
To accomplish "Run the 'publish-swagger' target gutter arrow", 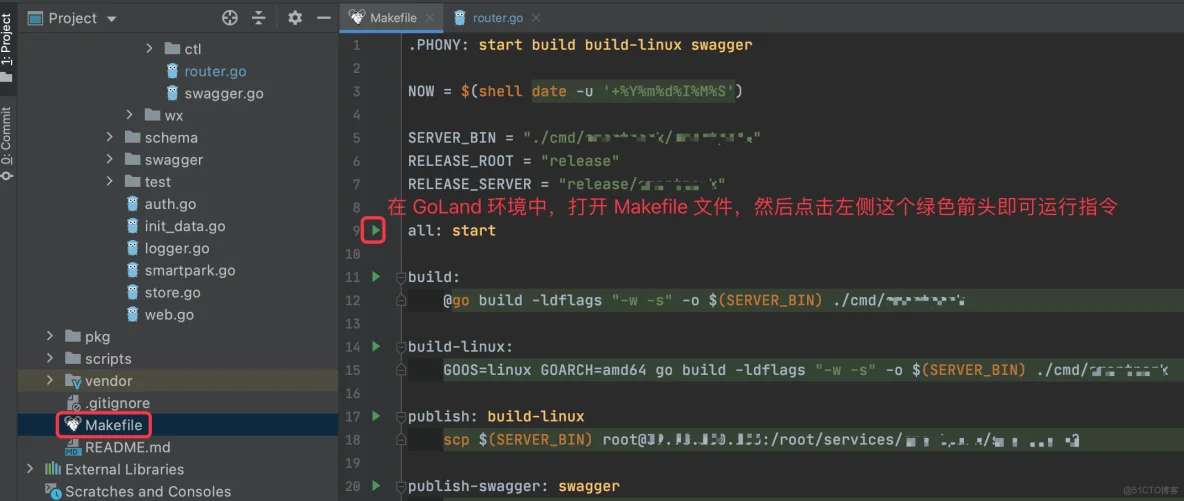I will 376,486.
